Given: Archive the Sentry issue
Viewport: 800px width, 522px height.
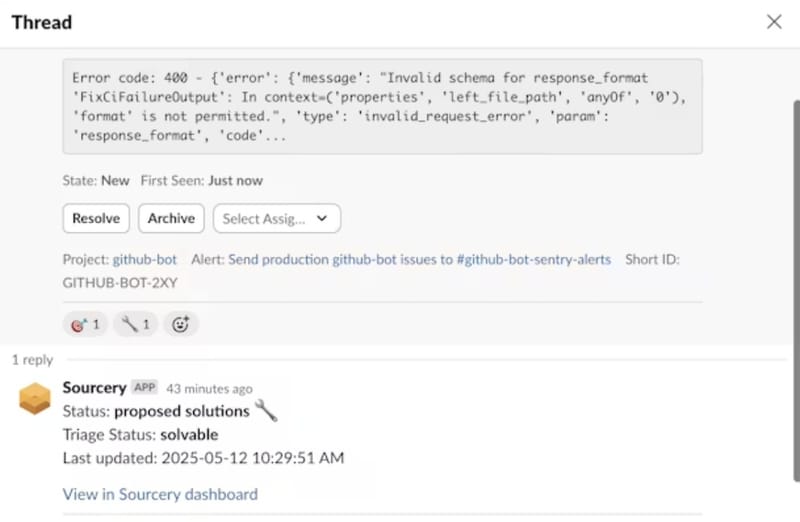Looking at the screenshot, I should pyautogui.click(x=171, y=218).
